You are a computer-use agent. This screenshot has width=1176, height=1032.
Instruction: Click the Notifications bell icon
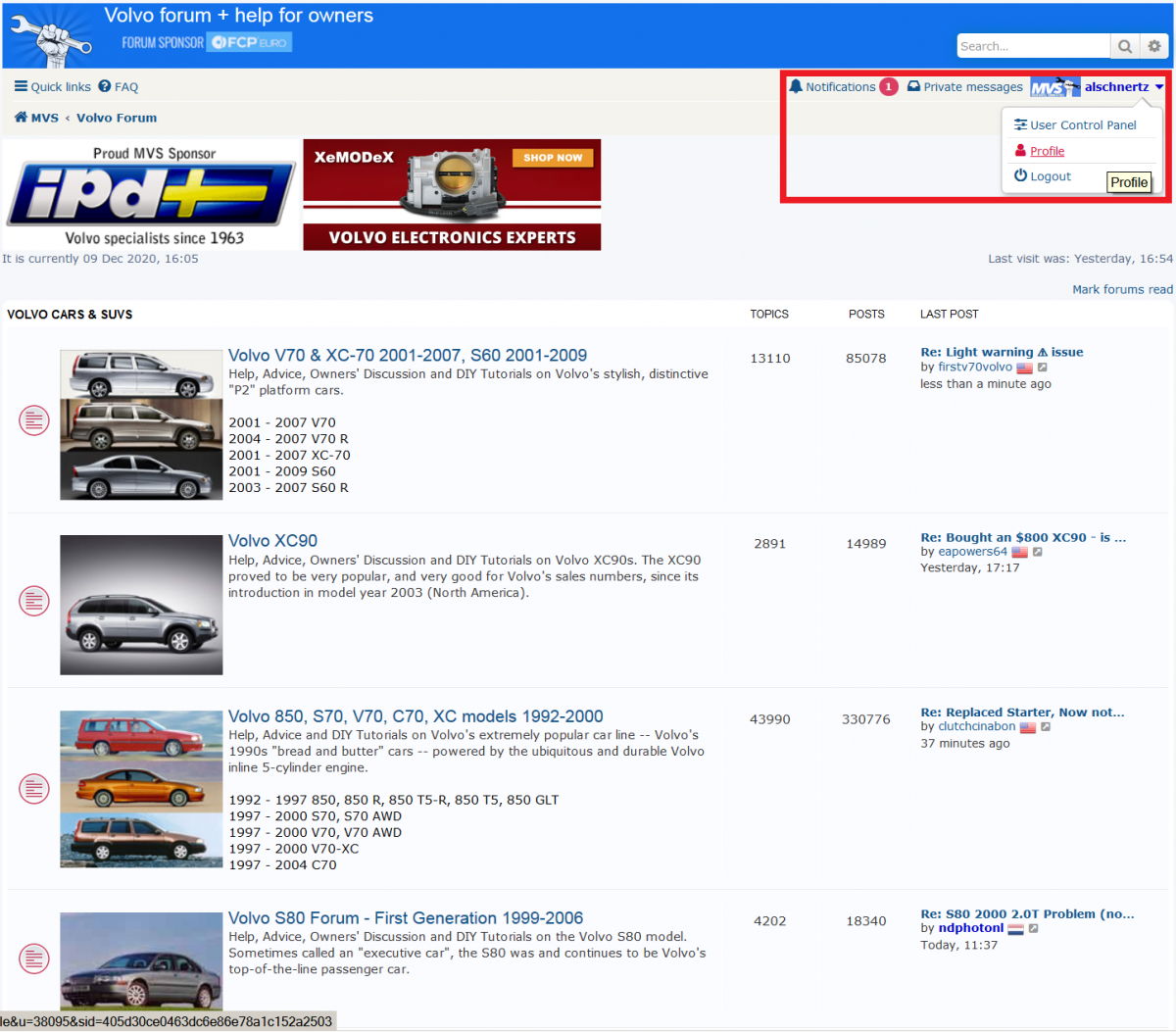pyautogui.click(x=796, y=86)
